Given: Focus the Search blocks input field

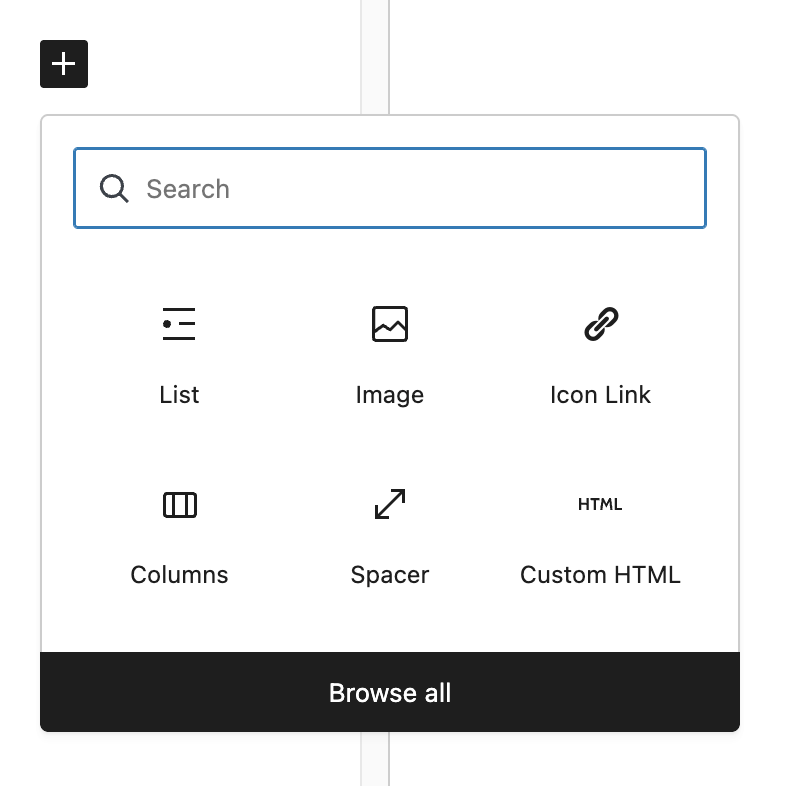Looking at the screenshot, I should pos(389,188).
